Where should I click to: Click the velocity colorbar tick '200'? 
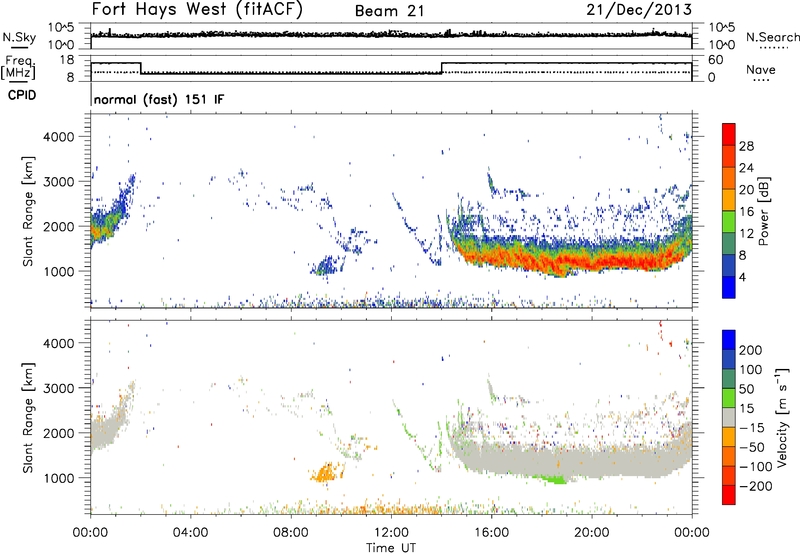pyautogui.click(x=750, y=350)
